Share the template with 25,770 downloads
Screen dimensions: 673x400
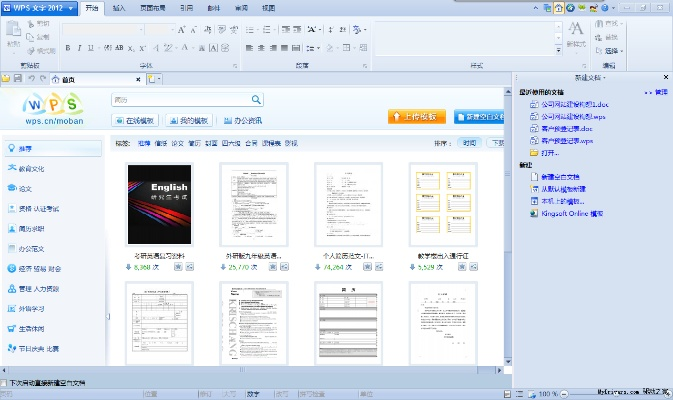point(284,267)
